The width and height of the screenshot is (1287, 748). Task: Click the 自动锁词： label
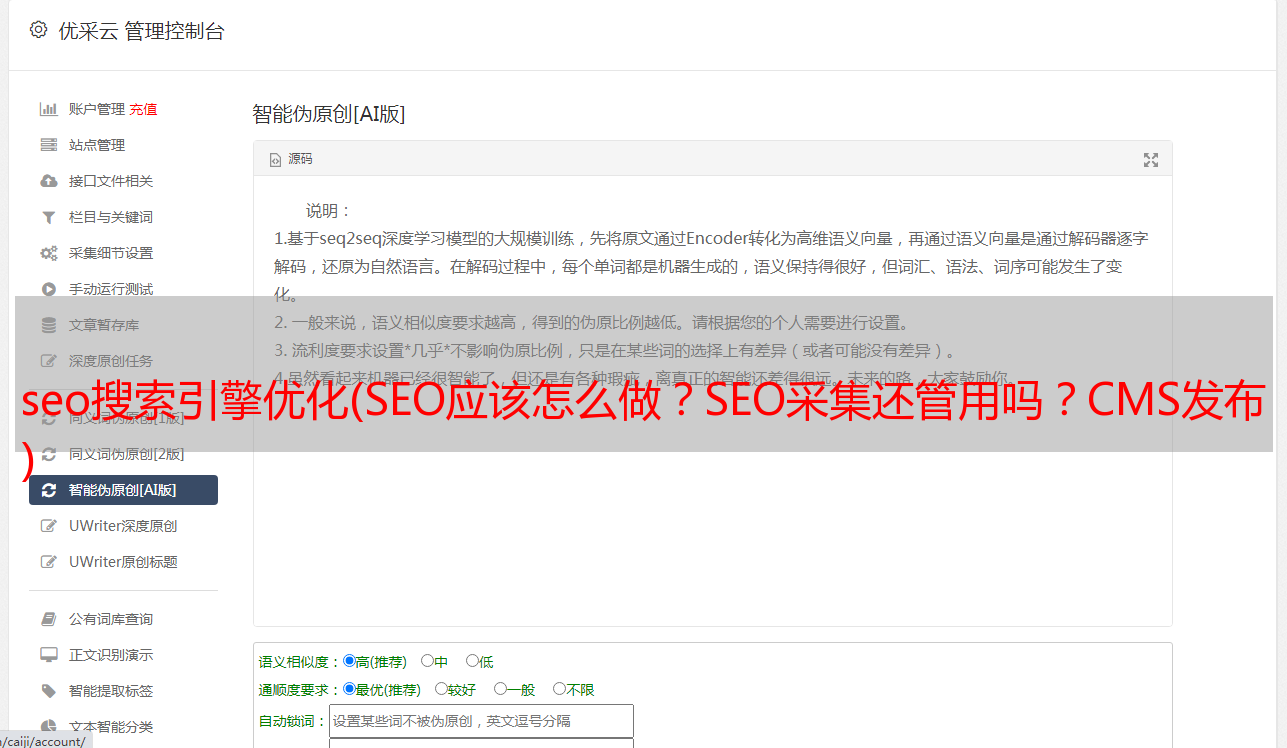click(x=293, y=721)
